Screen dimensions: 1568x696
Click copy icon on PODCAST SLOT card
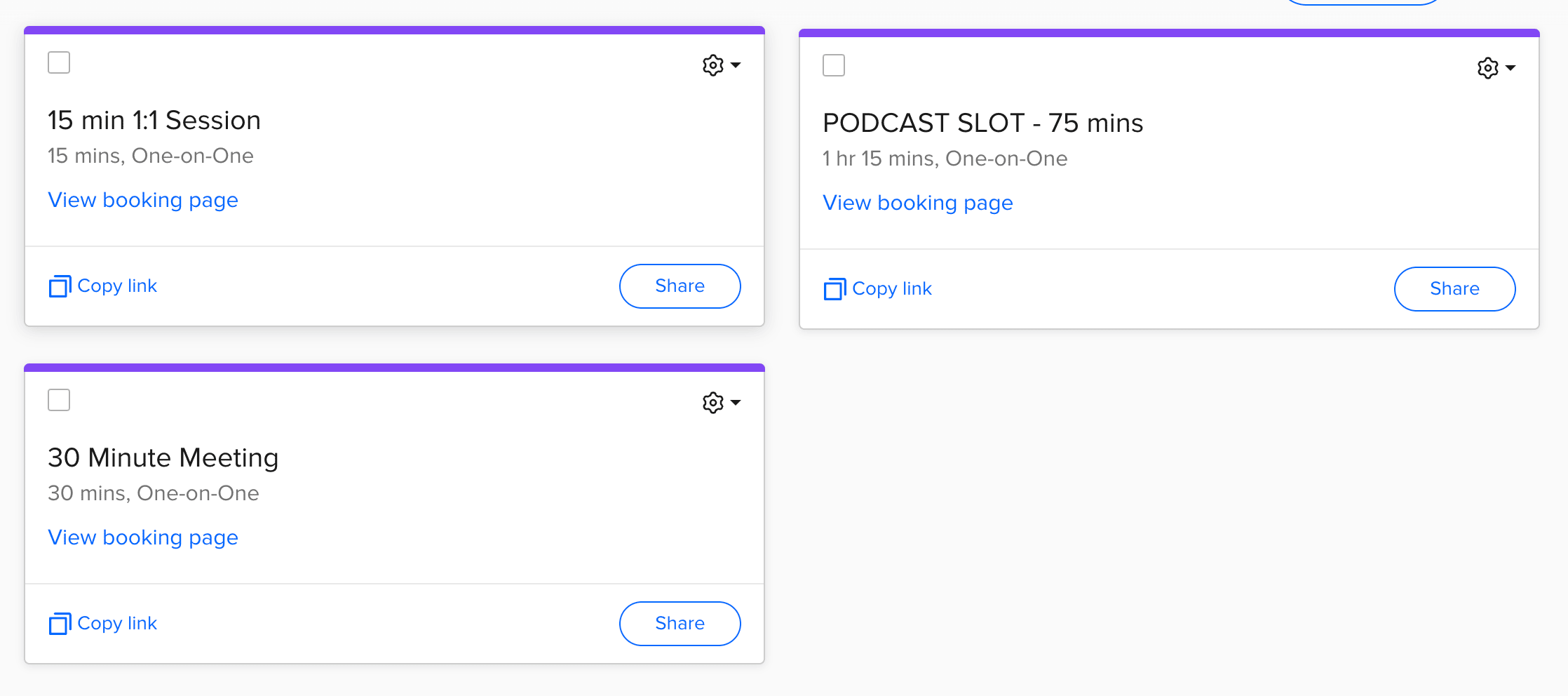pos(834,289)
